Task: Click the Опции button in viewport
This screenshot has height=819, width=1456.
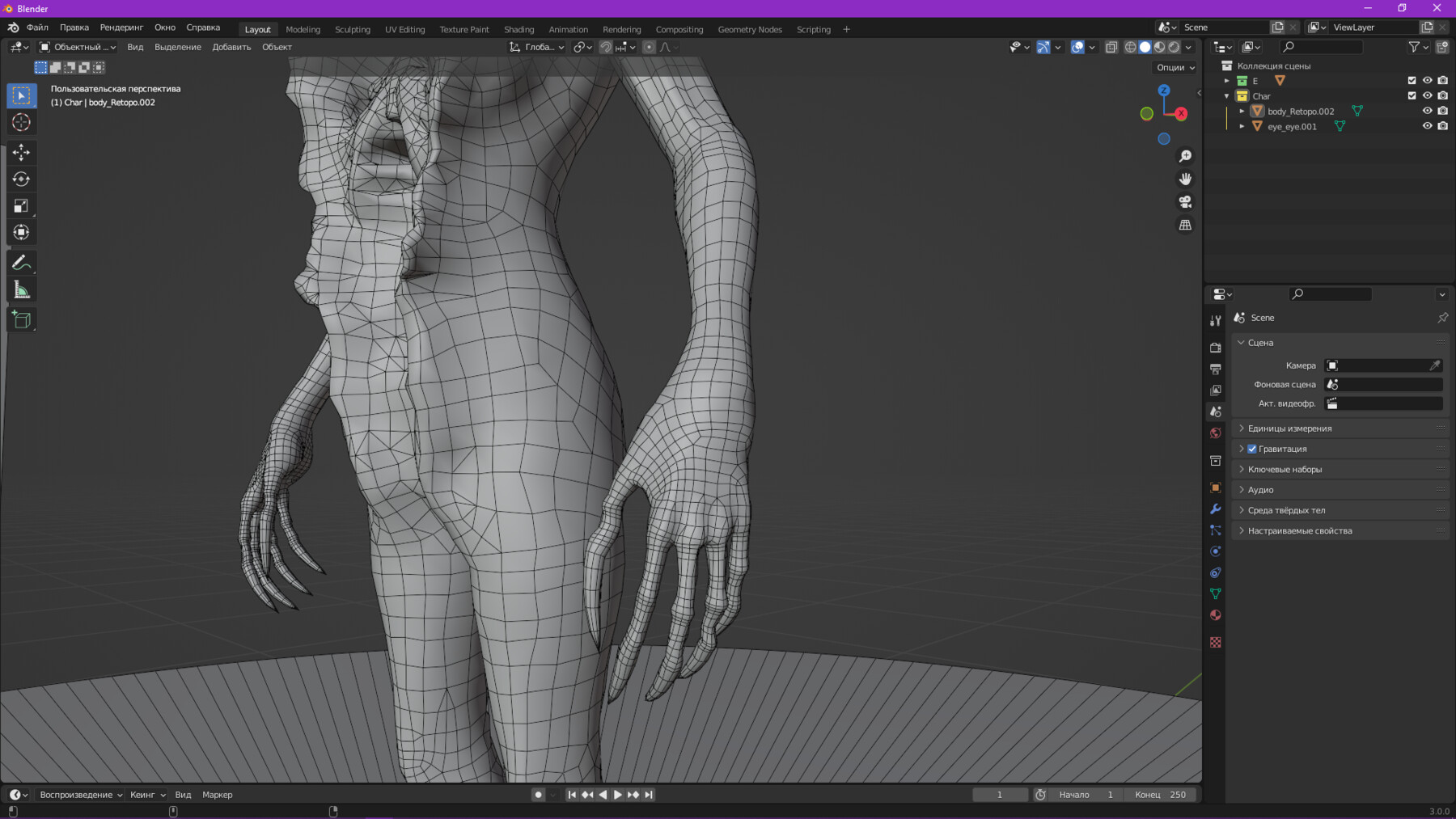Action: point(1175,68)
